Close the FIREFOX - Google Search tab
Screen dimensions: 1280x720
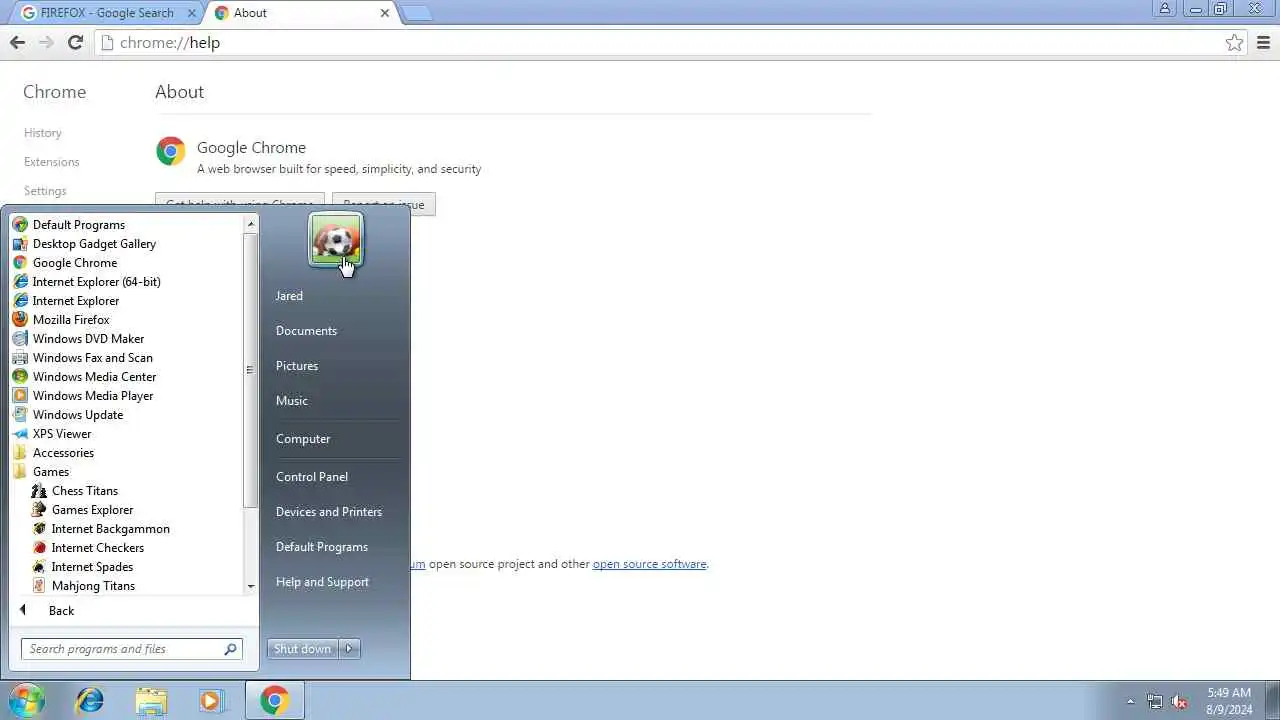pyautogui.click(x=193, y=13)
